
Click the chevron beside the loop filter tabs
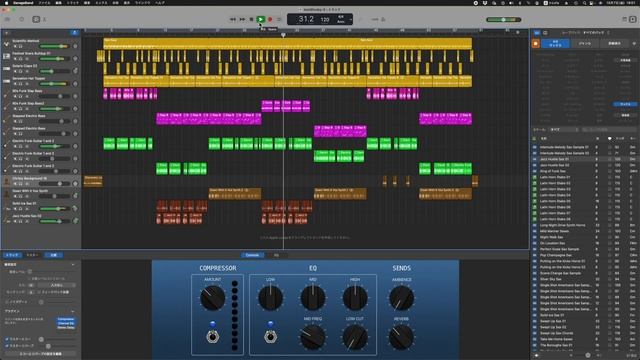[x=634, y=43]
